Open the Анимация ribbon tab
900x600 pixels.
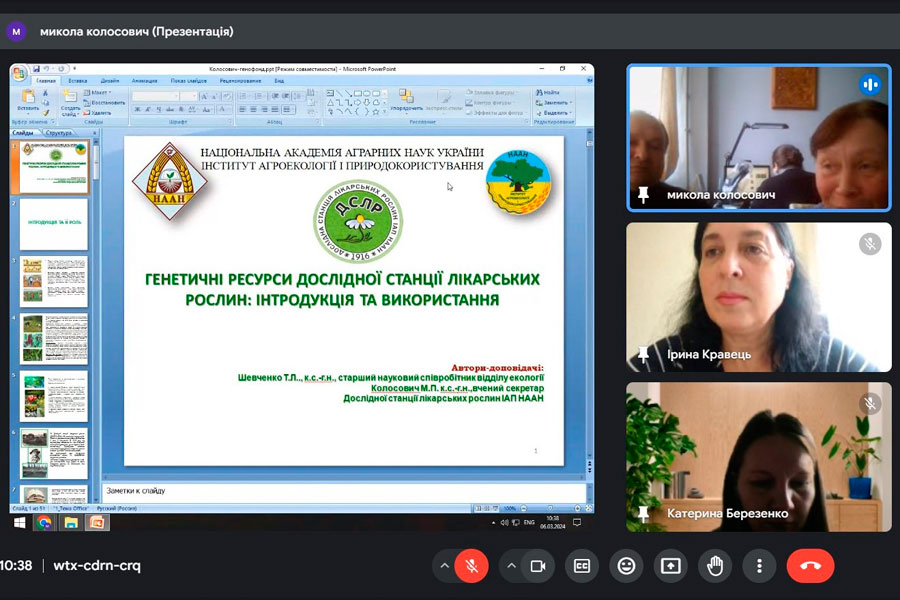(x=145, y=81)
